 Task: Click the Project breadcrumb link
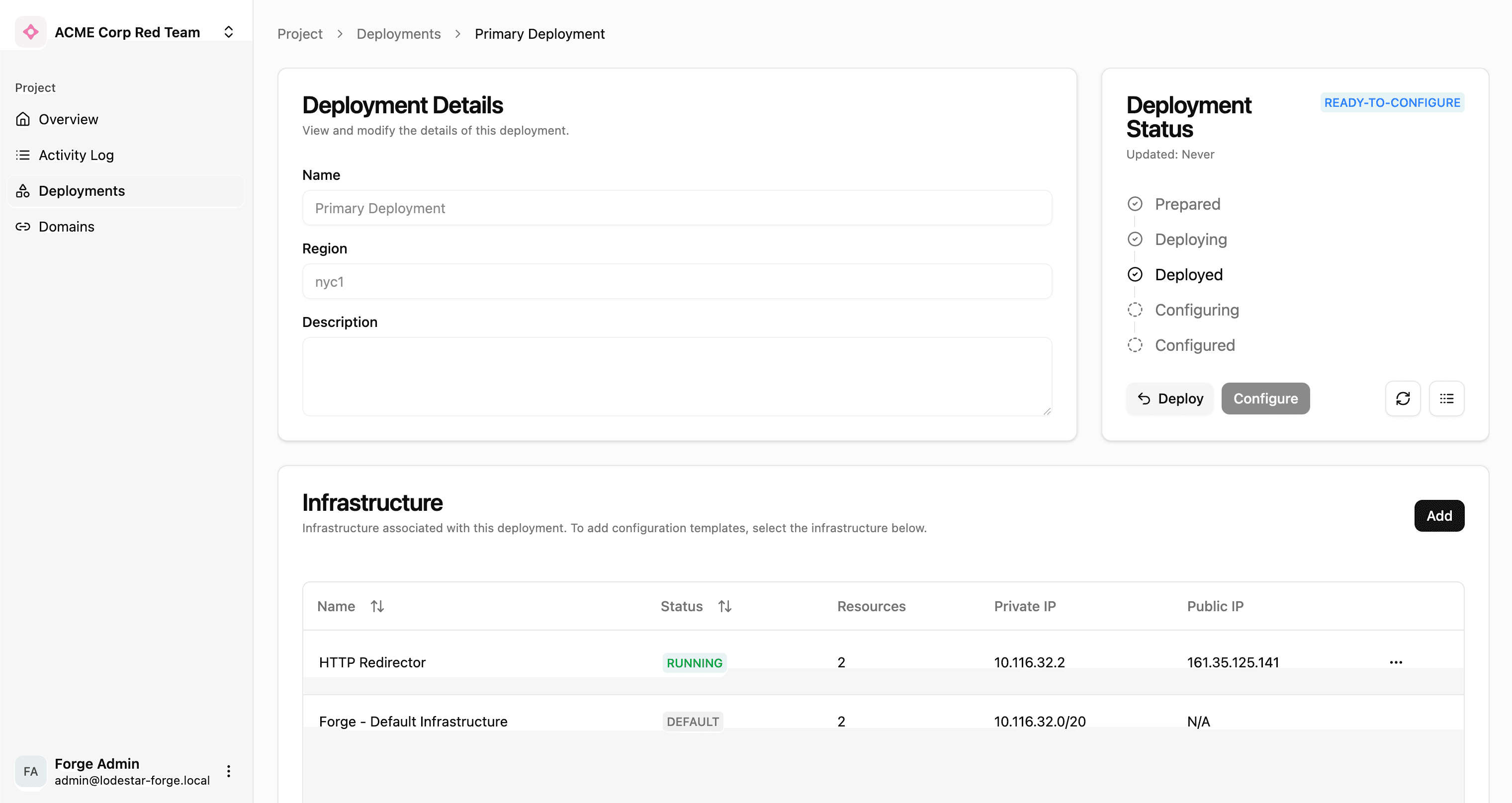point(299,33)
